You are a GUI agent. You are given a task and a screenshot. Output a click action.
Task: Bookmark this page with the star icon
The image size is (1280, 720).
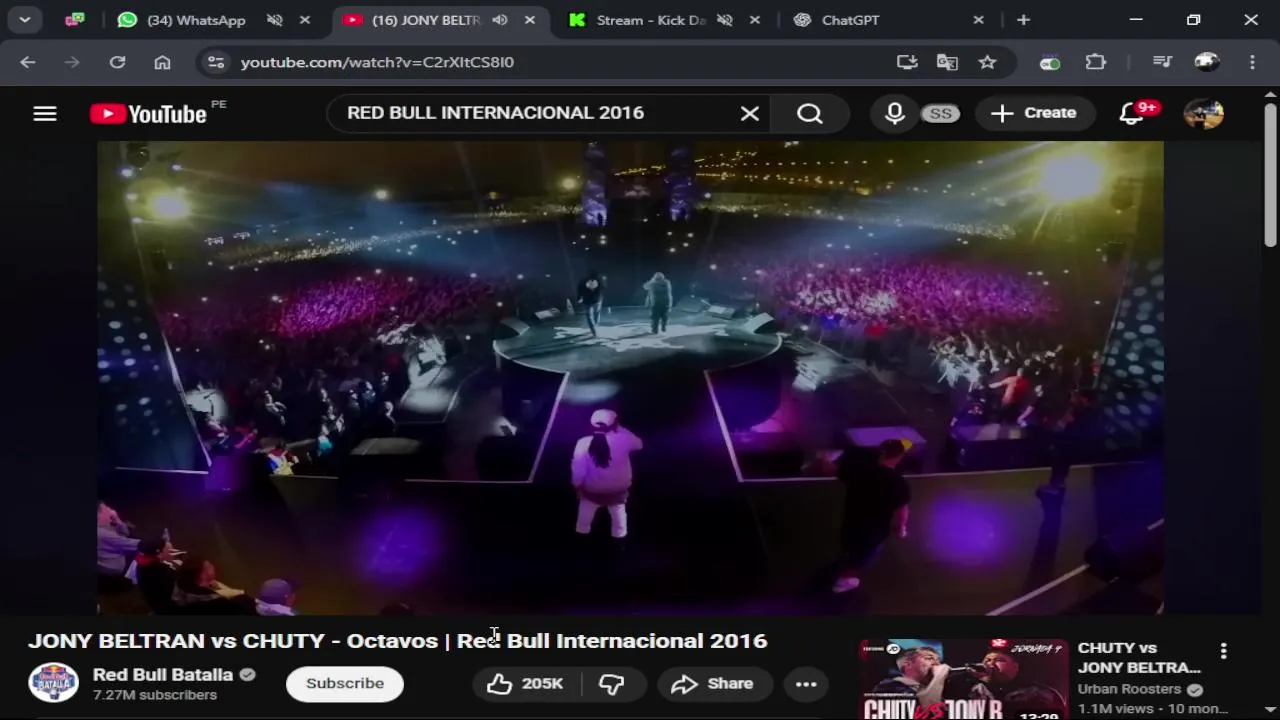[x=987, y=62]
